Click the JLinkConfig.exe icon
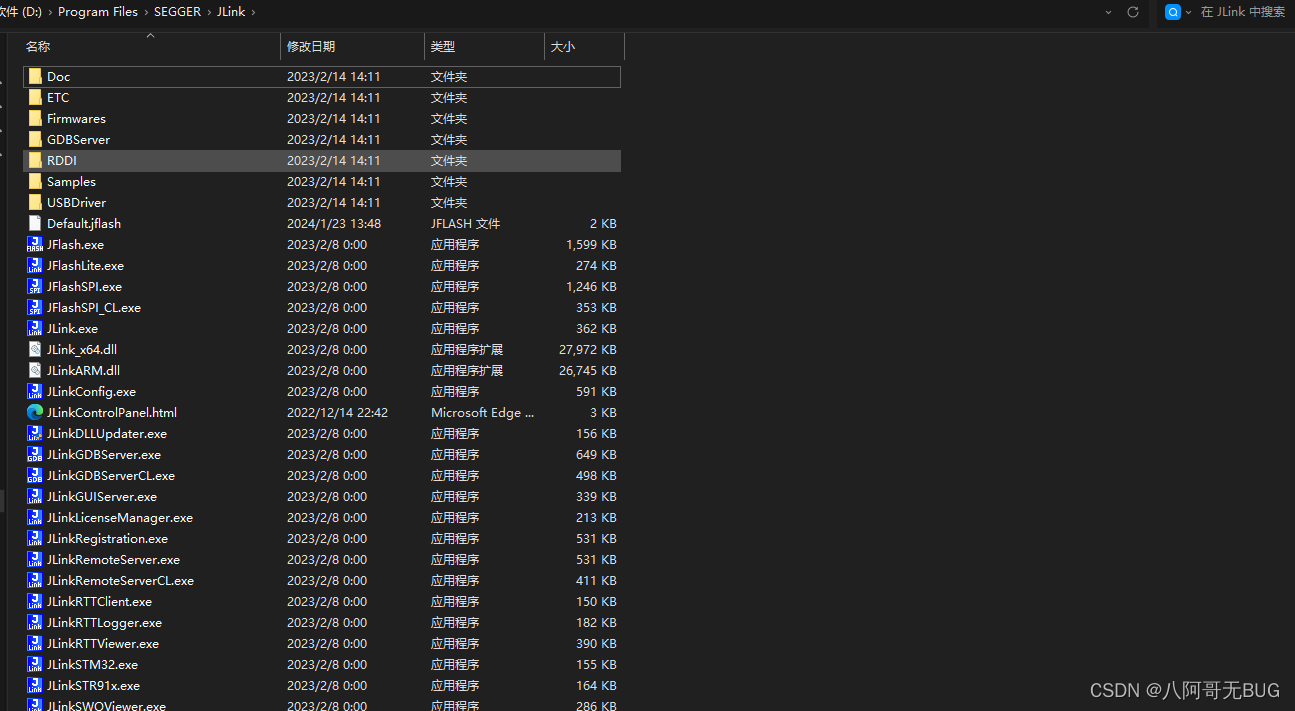Image resolution: width=1295 pixels, height=711 pixels. coord(35,391)
